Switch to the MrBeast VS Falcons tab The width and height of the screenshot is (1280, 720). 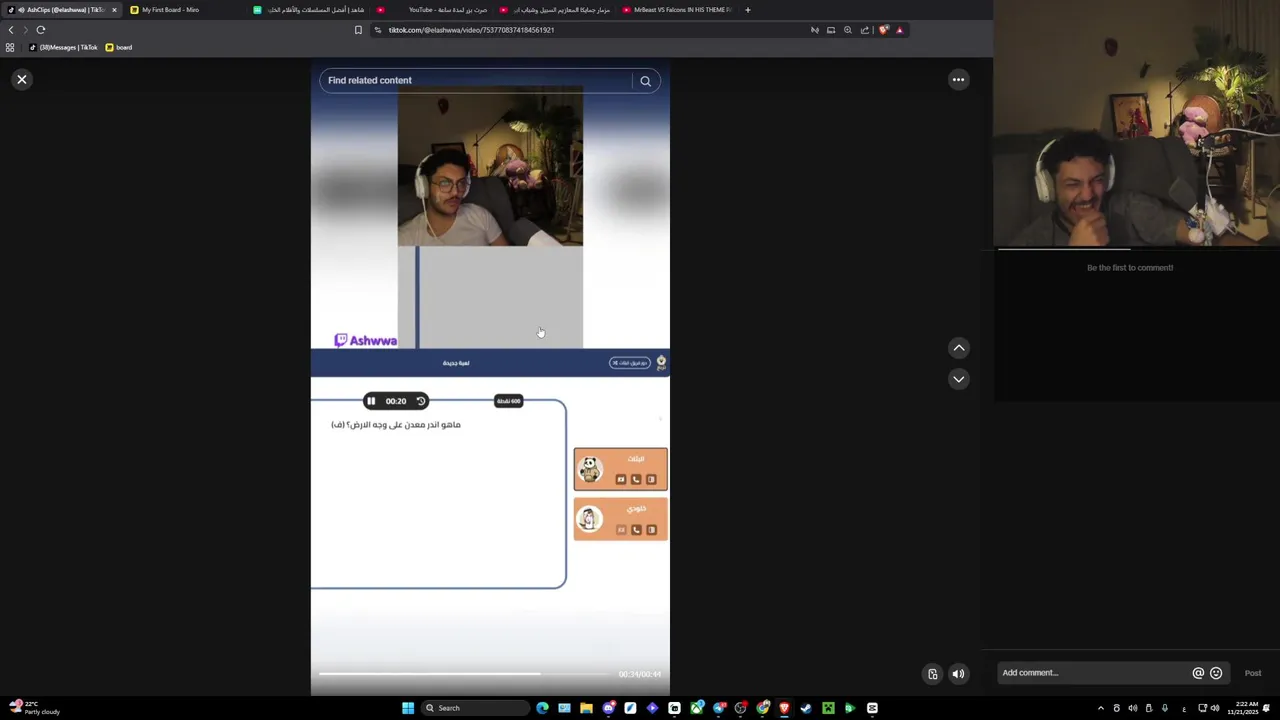click(x=678, y=10)
